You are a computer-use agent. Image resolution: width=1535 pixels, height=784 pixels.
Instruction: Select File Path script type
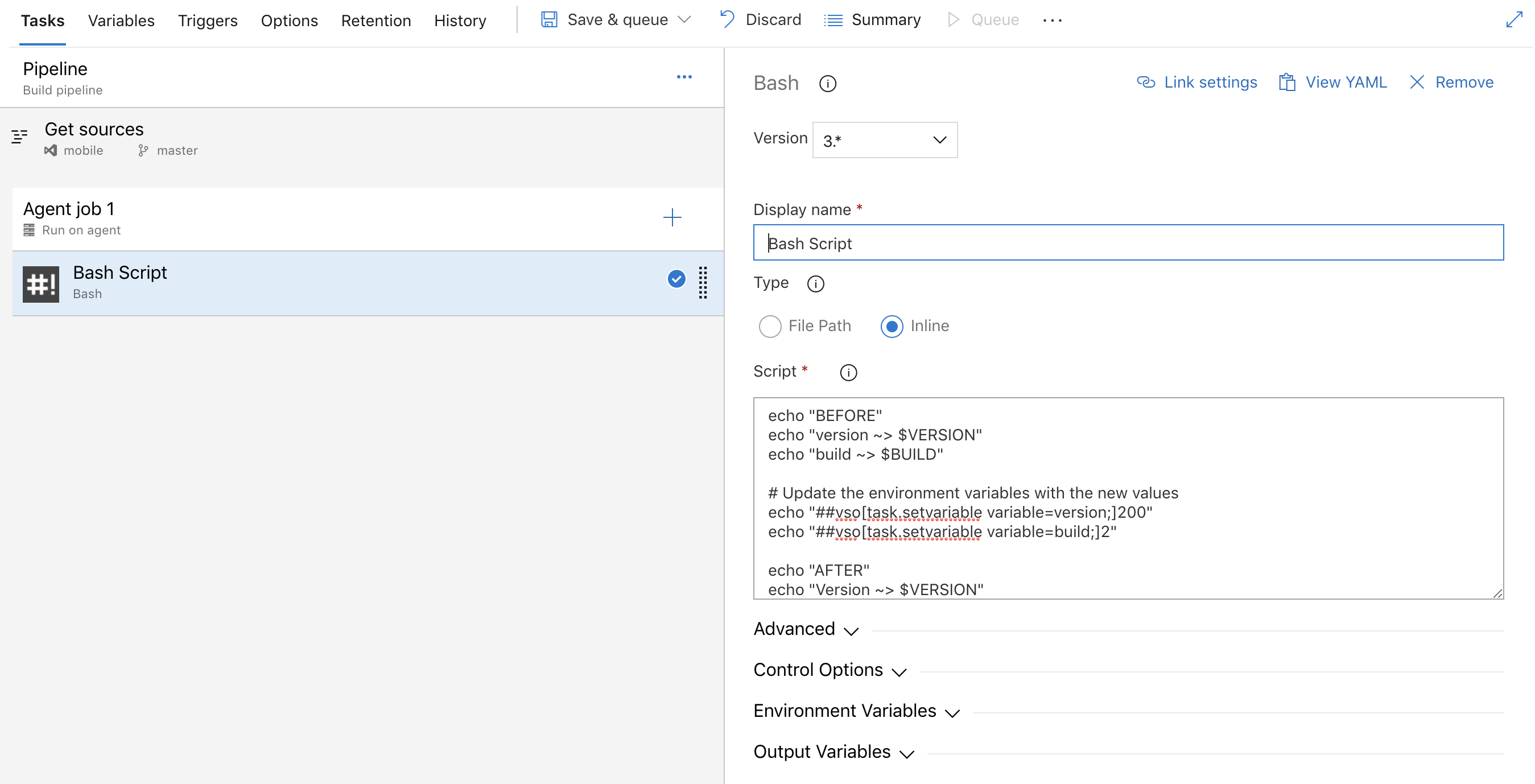tap(770, 327)
